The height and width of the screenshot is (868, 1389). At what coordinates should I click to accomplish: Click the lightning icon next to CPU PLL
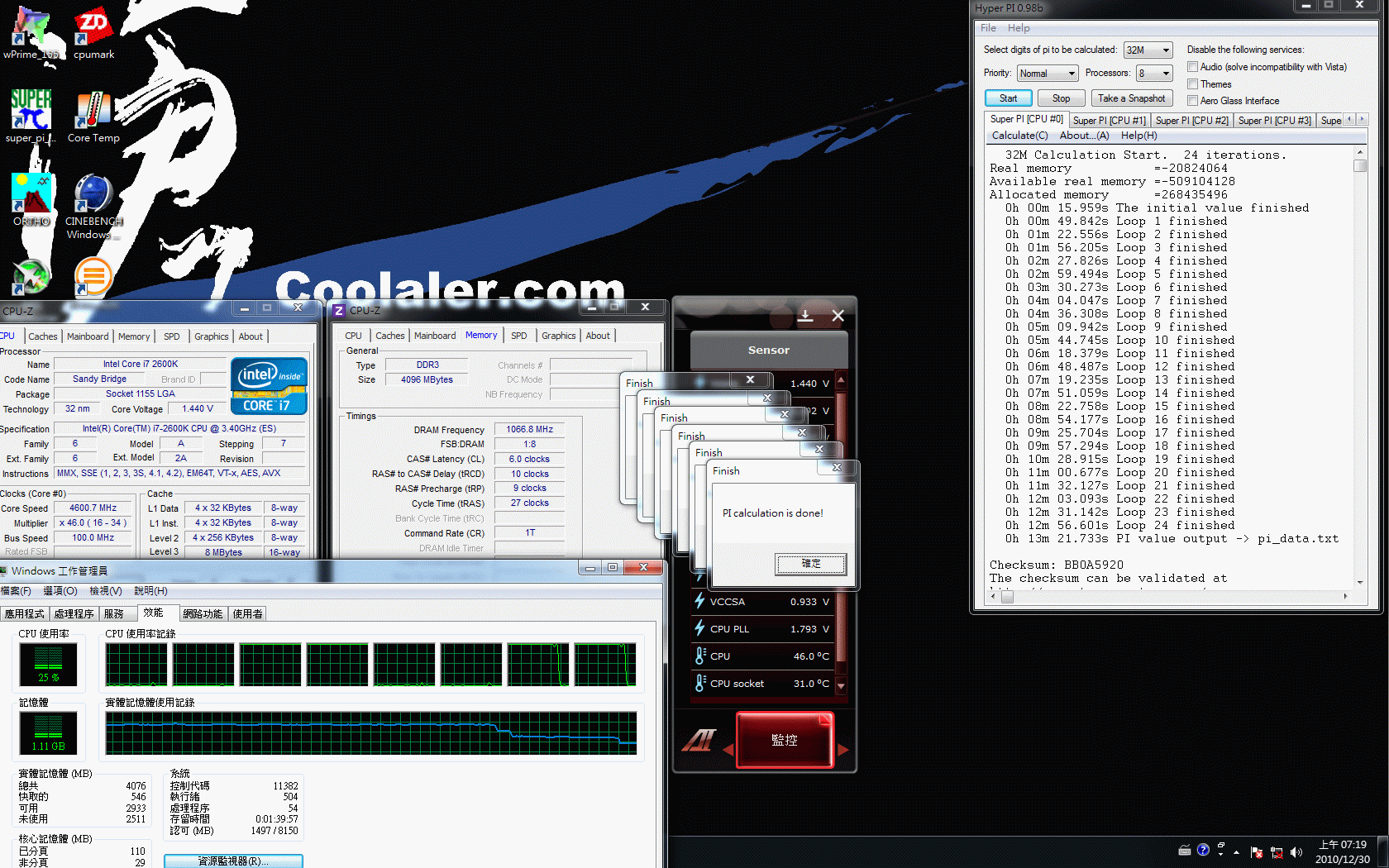click(x=699, y=628)
